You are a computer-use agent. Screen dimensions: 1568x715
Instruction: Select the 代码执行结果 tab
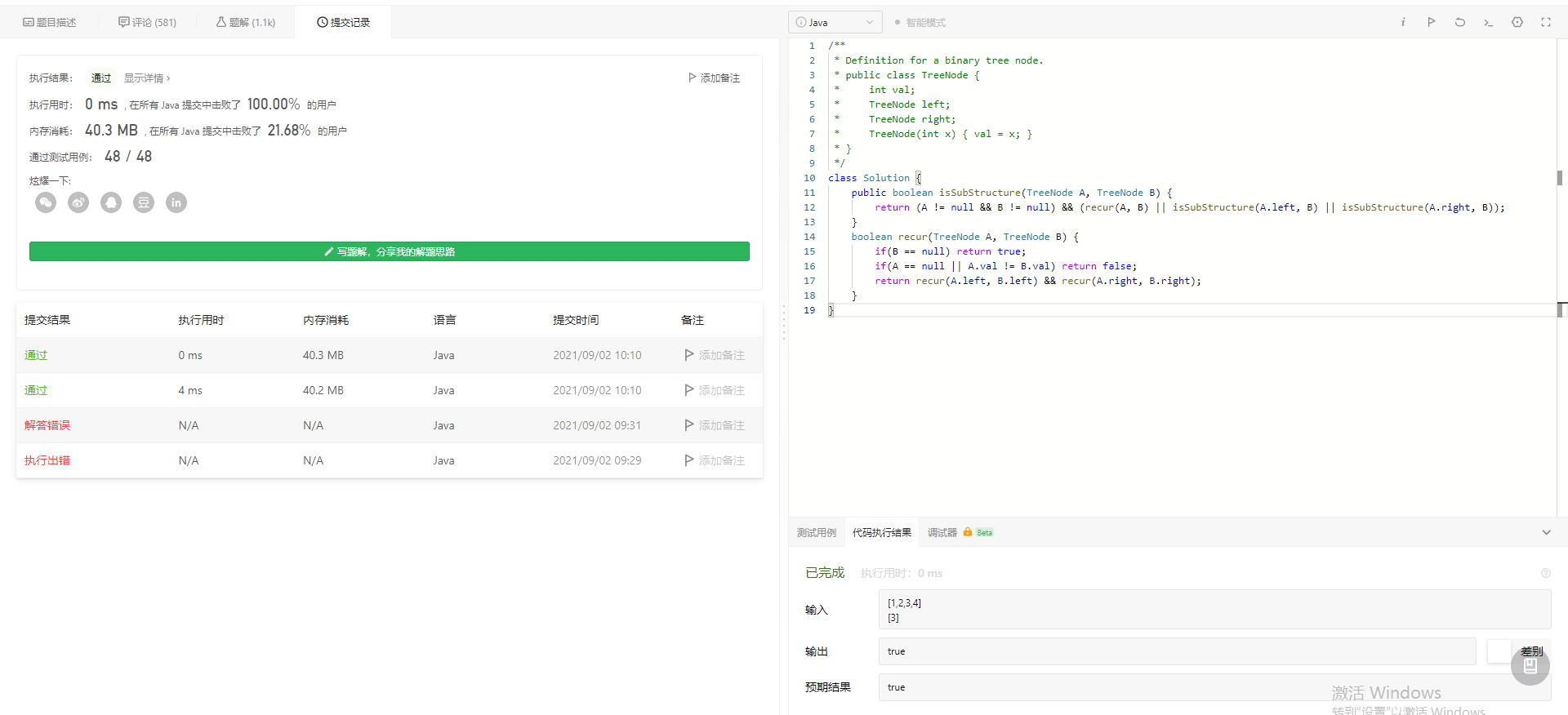coord(882,532)
